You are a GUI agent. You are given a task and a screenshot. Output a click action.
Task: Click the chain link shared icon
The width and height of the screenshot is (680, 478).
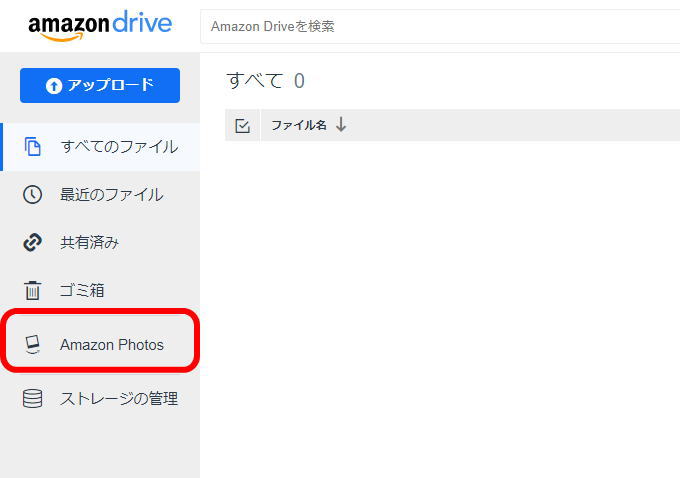33,242
